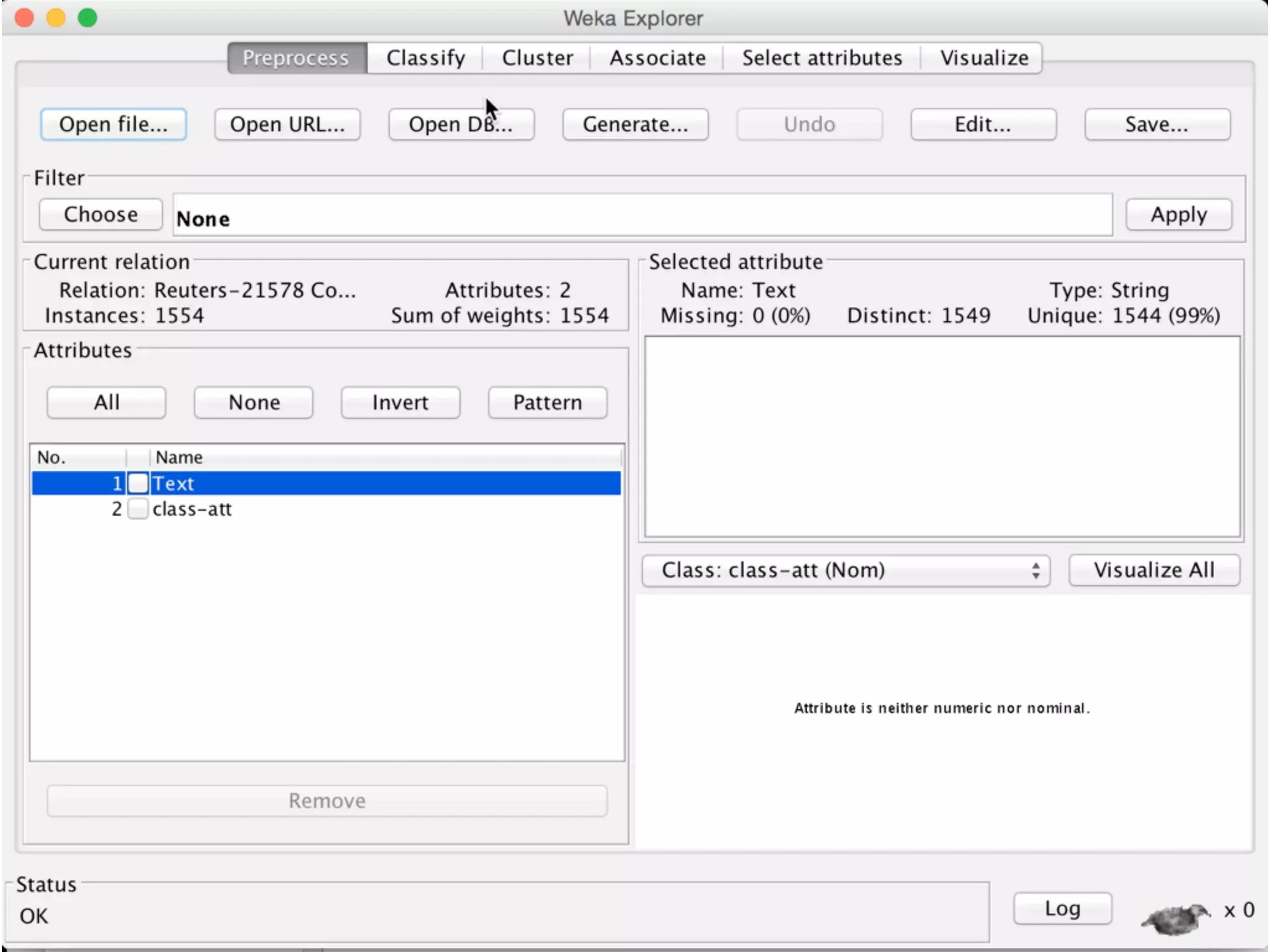
Task: Open the dataset editor with Edit...
Action: (x=983, y=125)
